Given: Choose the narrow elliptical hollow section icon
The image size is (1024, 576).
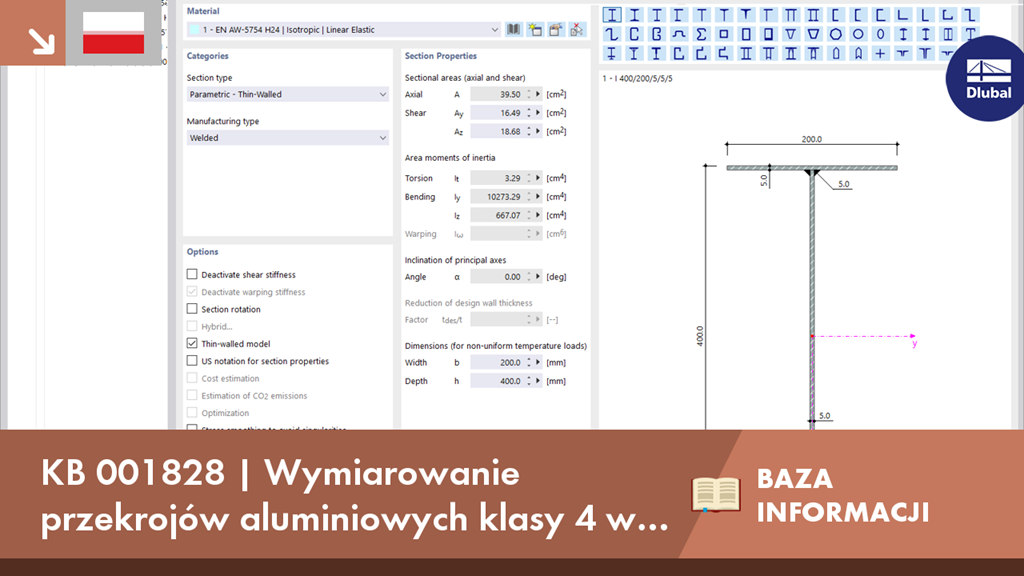Looking at the screenshot, I should (x=880, y=34).
